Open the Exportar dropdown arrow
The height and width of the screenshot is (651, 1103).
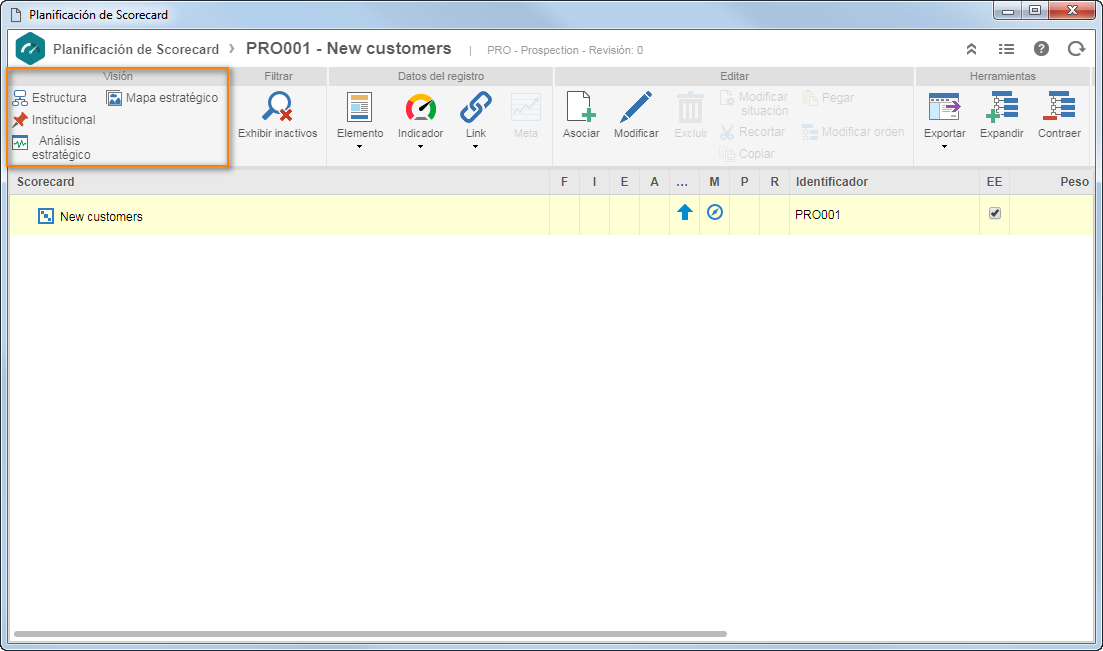tap(944, 147)
